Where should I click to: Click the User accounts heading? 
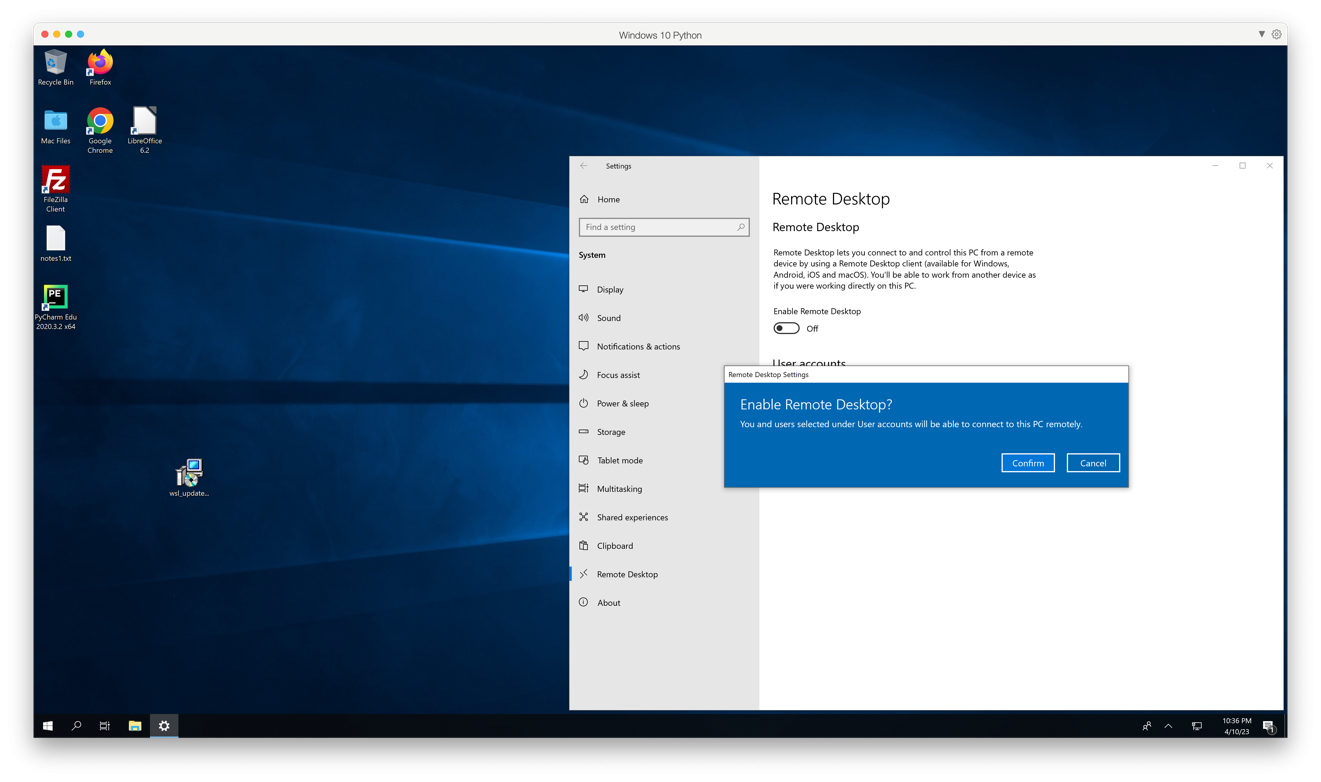[809, 362]
